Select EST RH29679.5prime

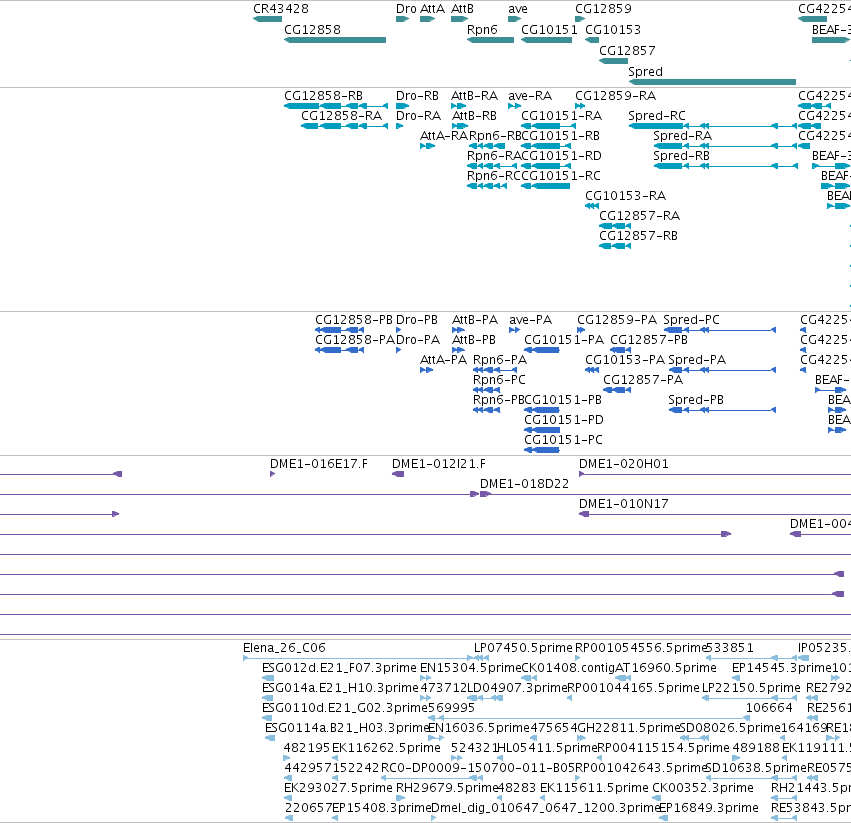point(447,788)
